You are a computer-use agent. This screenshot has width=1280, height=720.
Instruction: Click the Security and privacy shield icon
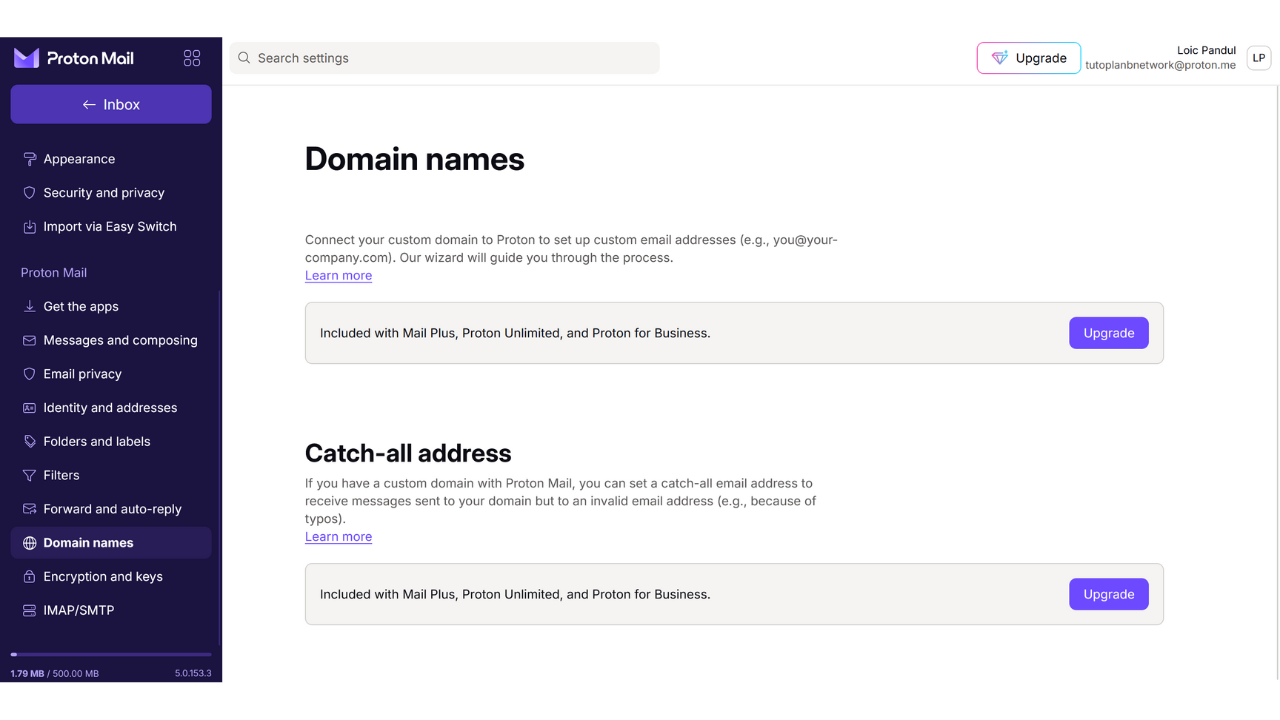tap(30, 193)
